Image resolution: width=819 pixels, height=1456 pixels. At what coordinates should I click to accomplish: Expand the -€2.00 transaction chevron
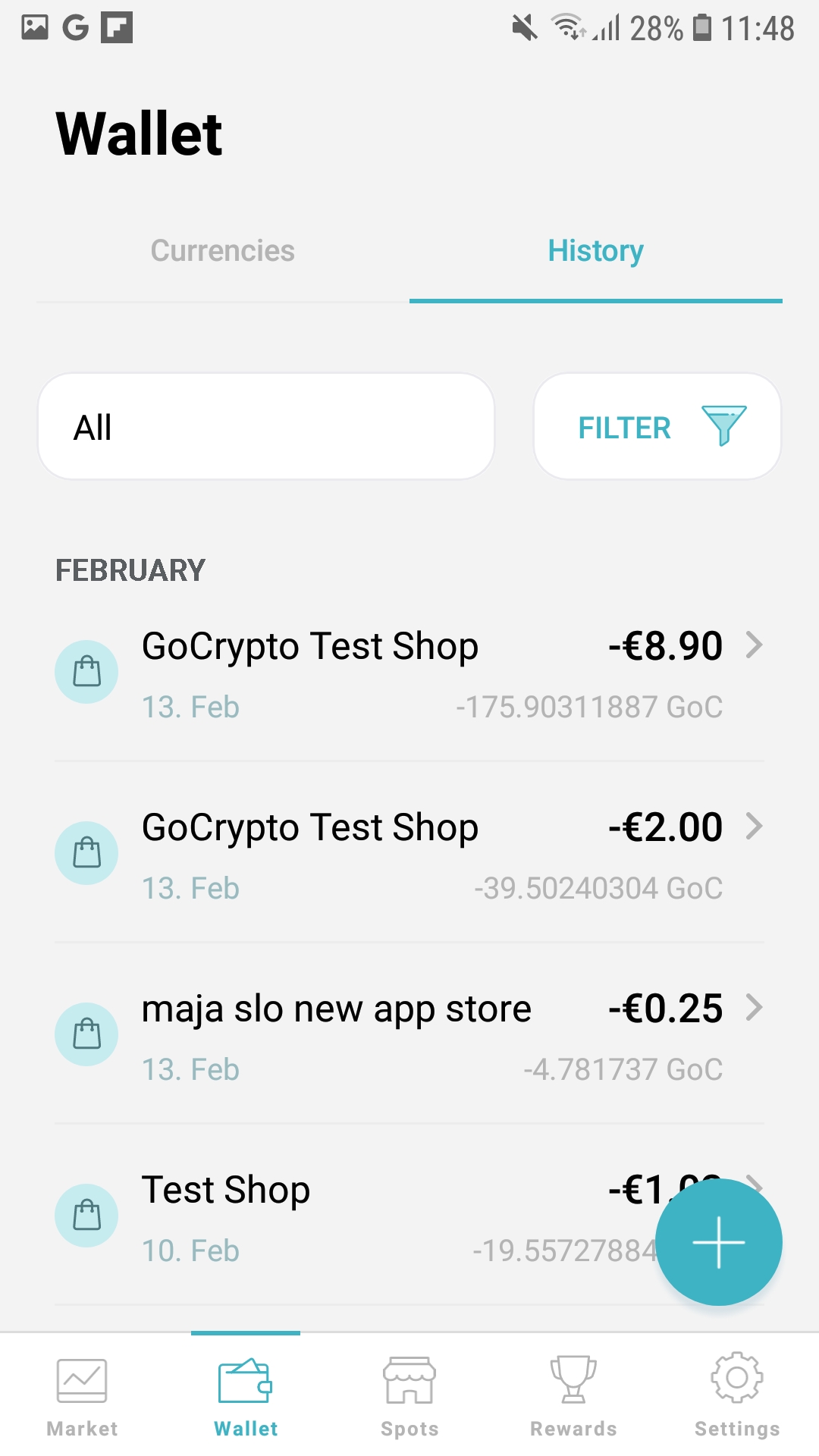pos(754,827)
